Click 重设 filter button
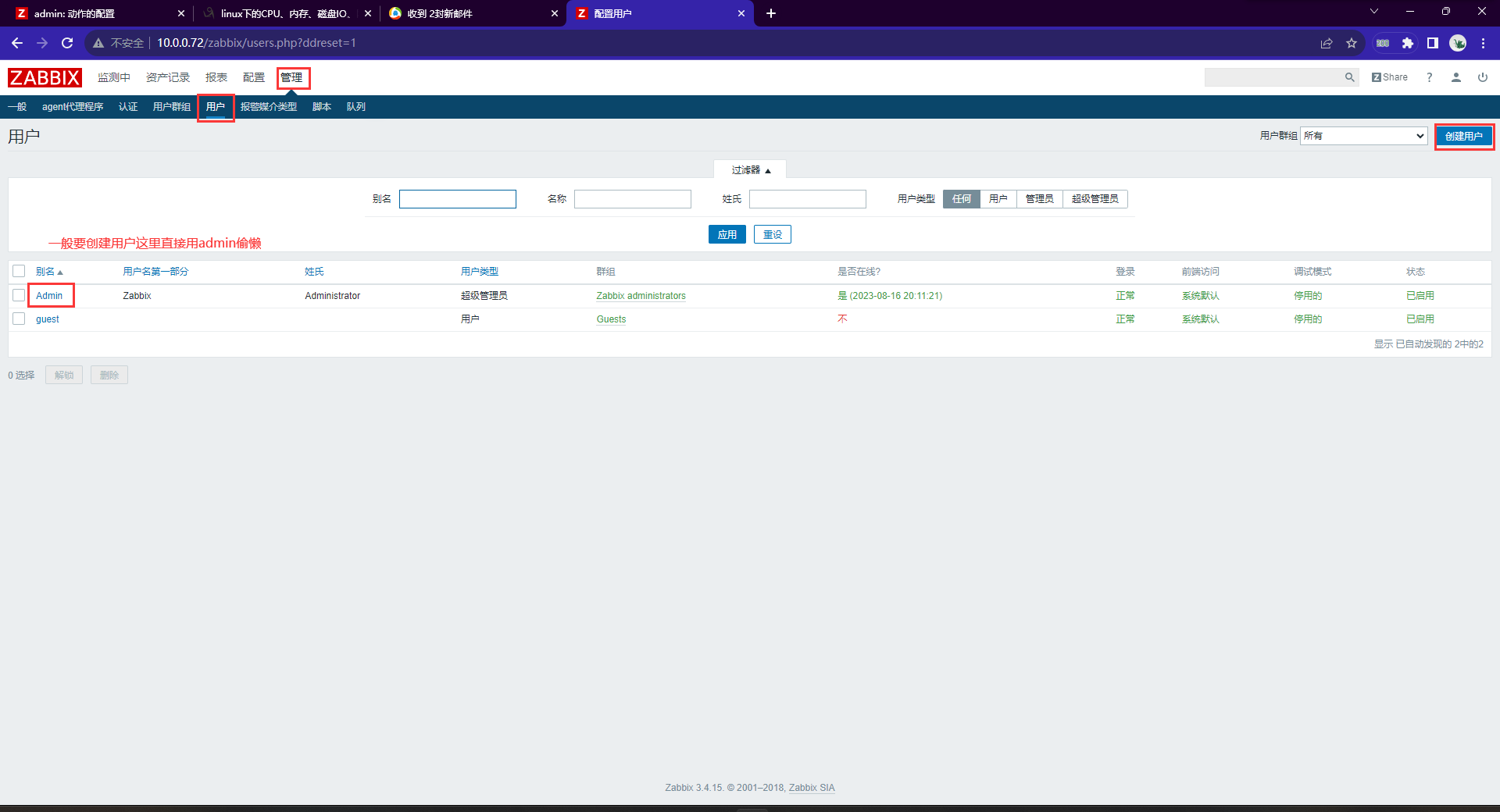The height and width of the screenshot is (812, 1500). pyautogui.click(x=773, y=234)
